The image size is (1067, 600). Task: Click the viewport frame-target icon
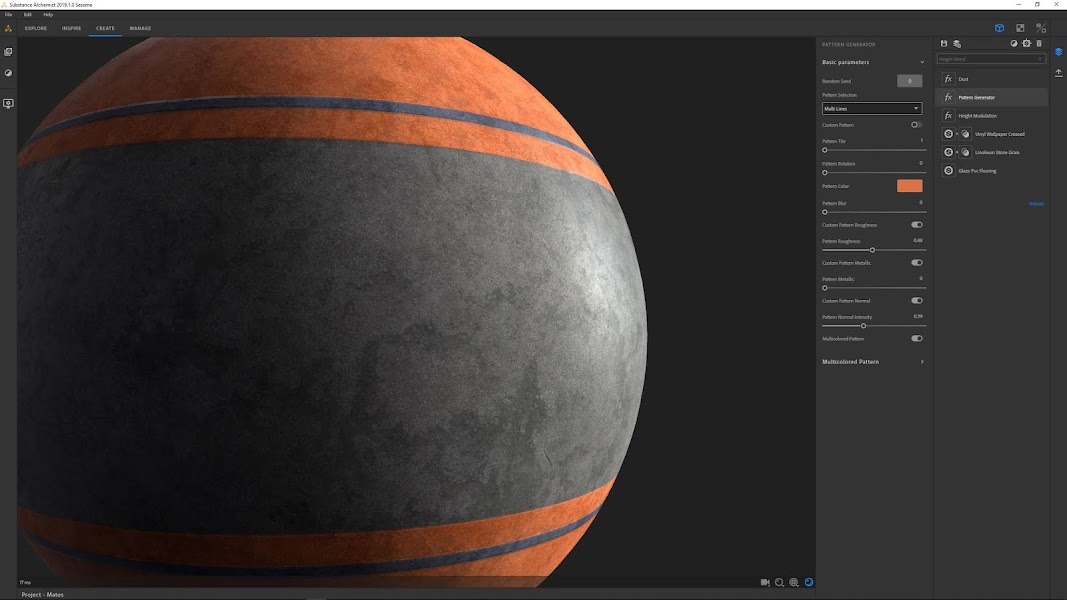(793, 582)
